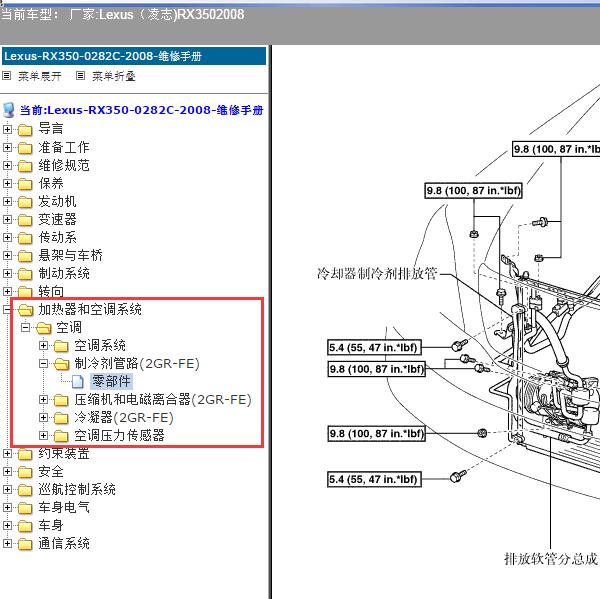This screenshot has height=599, width=600.
Task: Click the 排放软管分总成 diagram label
Action: pyautogui.click(x=551, y=559)
